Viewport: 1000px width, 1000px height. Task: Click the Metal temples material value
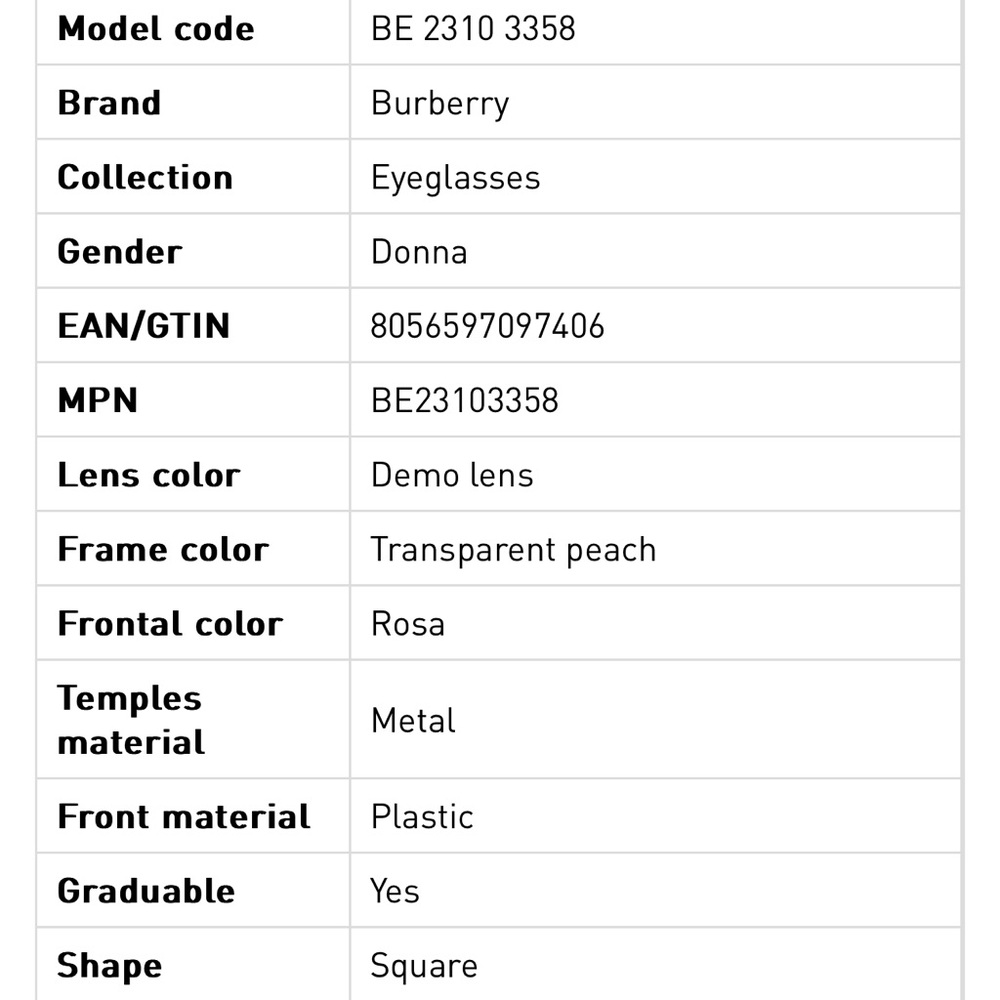pyautogui.click(x=413, y=721)
